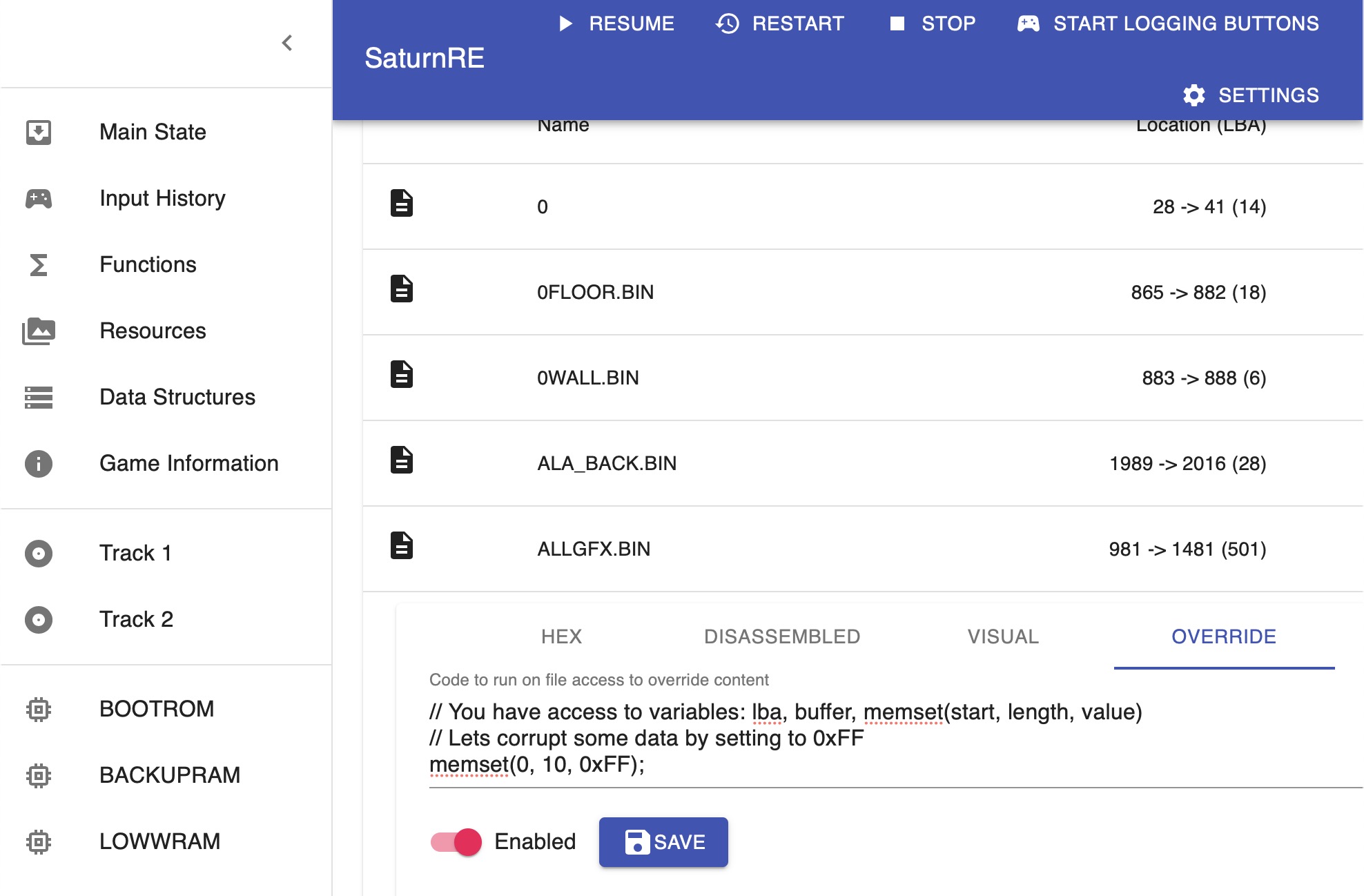This screenshot has height=896, width=1364.
Task: Click the BOOTROM chip icon
Action: pyautogui.click(x=39, y=709)
